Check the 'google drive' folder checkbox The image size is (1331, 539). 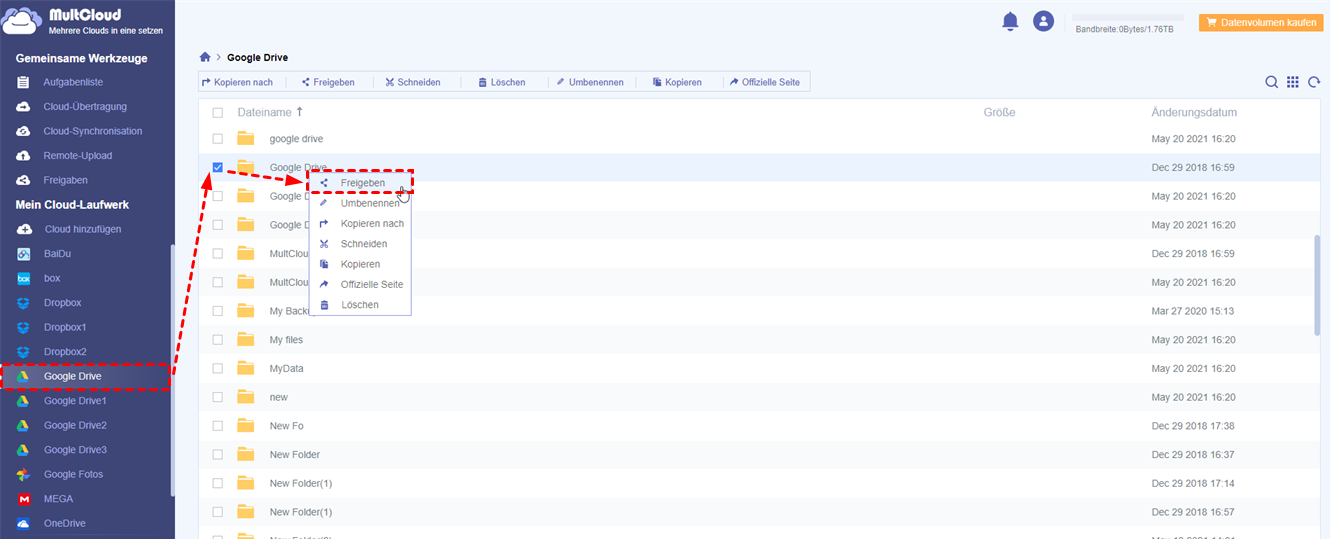218,139
